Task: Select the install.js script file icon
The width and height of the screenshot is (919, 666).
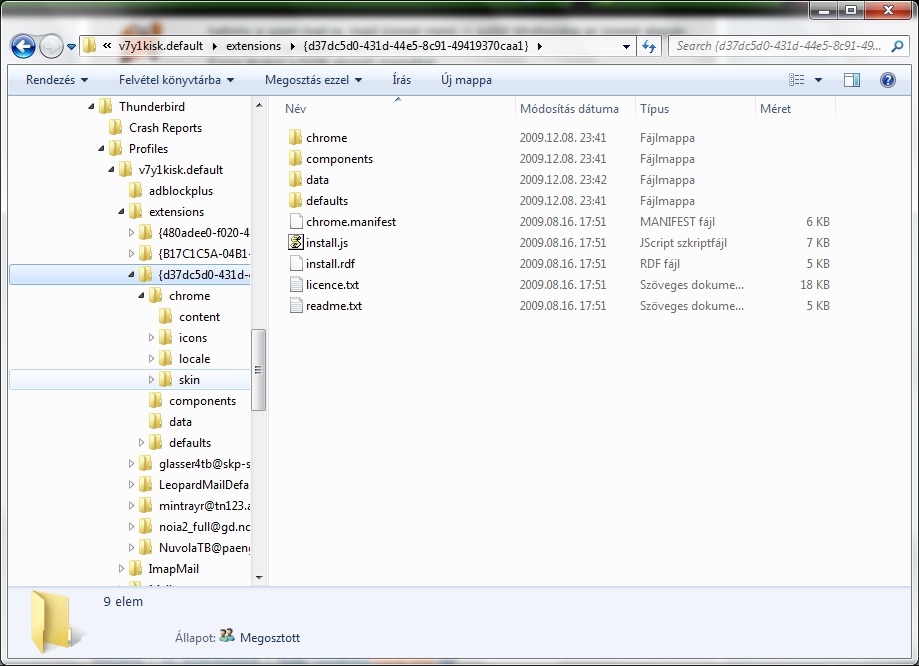Action: click(x=296, y=242)
